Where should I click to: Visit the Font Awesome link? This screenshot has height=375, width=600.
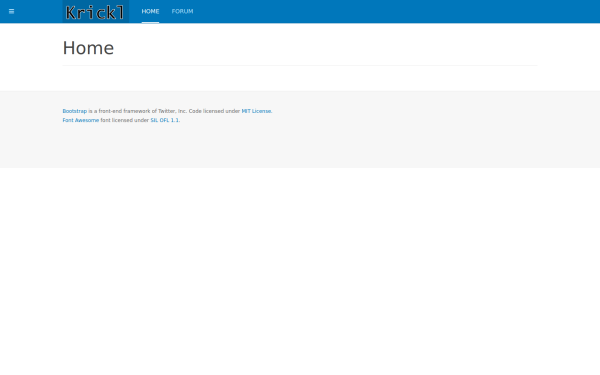coord(81,120)
